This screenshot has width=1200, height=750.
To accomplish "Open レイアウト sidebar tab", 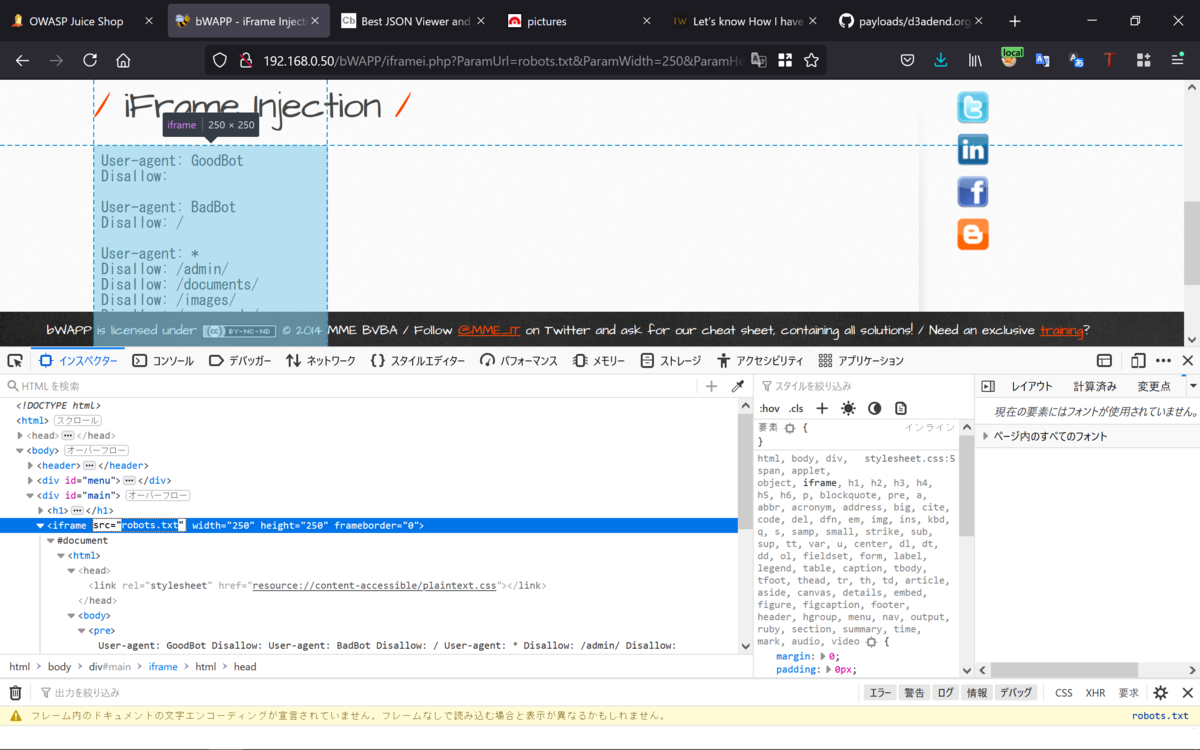I will [1031, 386].
